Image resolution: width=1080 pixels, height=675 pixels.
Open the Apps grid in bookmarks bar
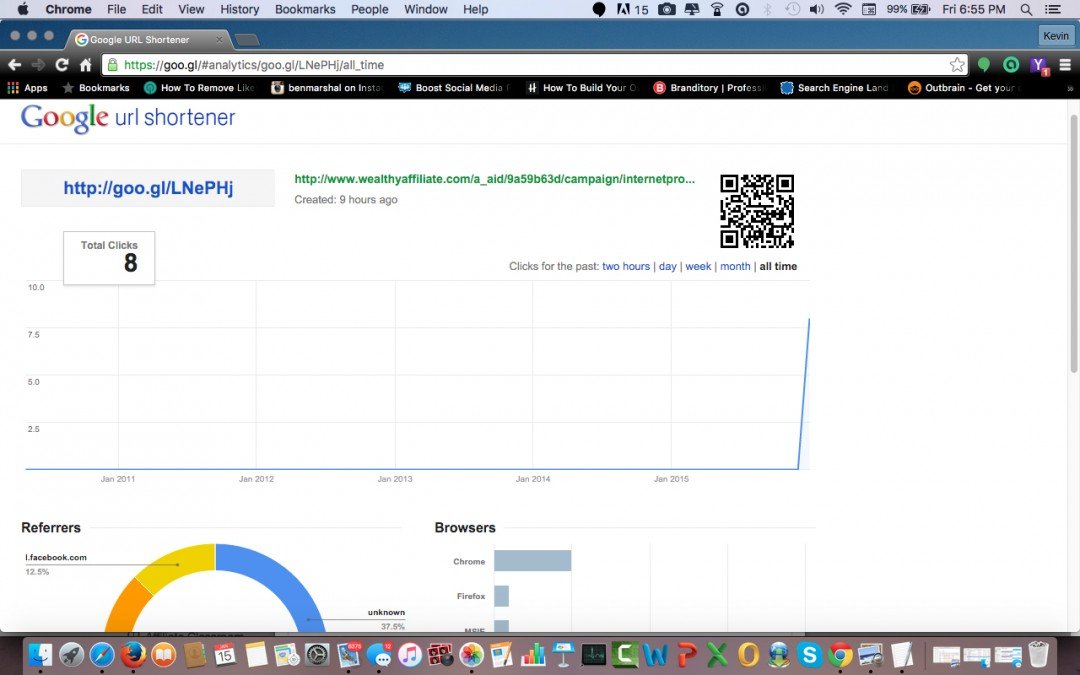tap(27, 87)
